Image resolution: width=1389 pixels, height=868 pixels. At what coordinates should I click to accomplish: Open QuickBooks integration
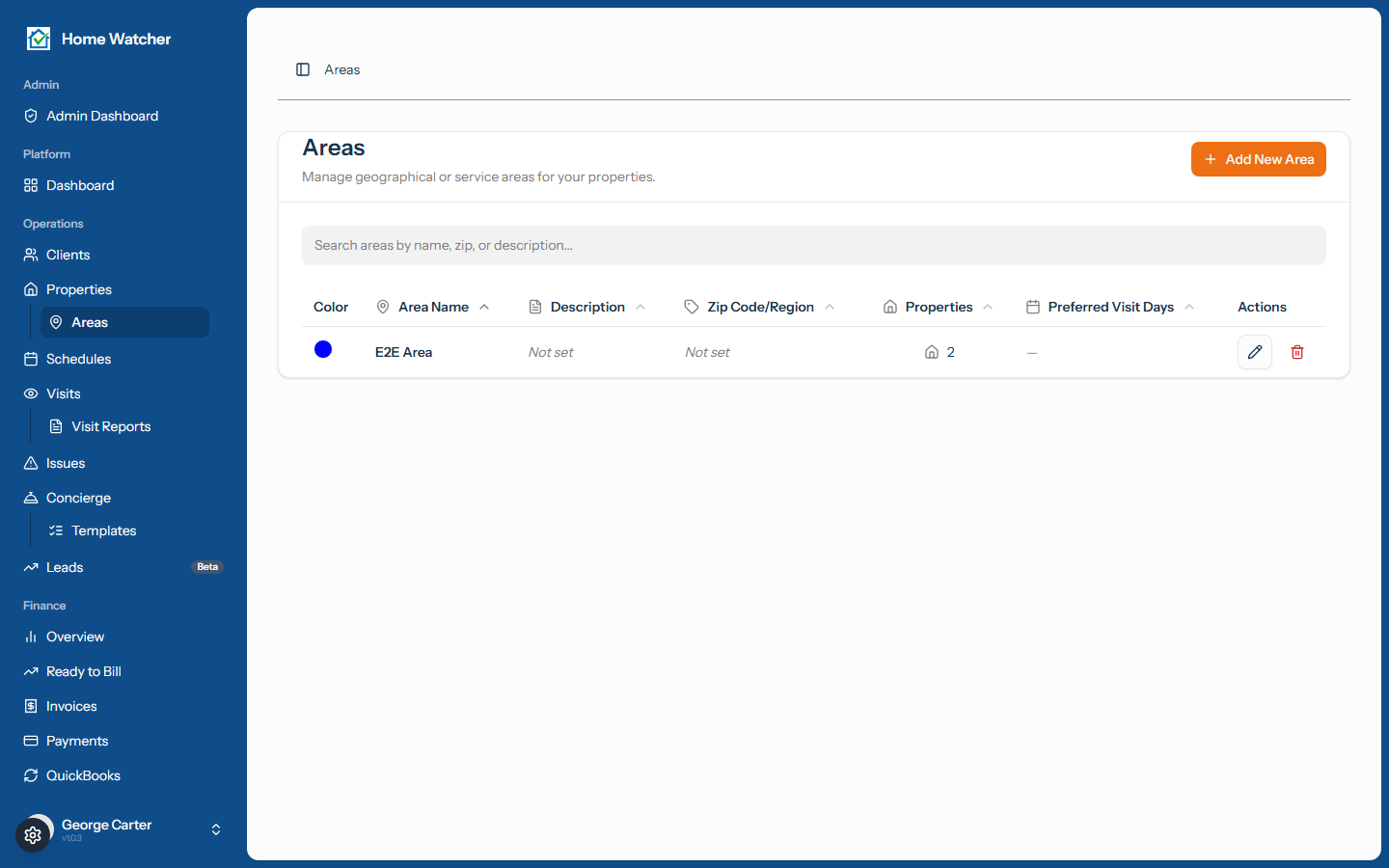pos(123,775)
